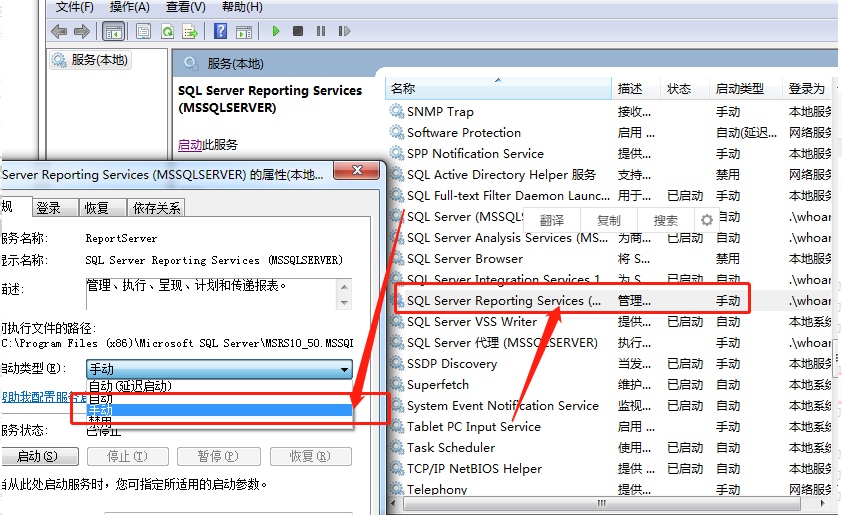
Task: Open the Help question mark icon
Action: pos(220,31)
